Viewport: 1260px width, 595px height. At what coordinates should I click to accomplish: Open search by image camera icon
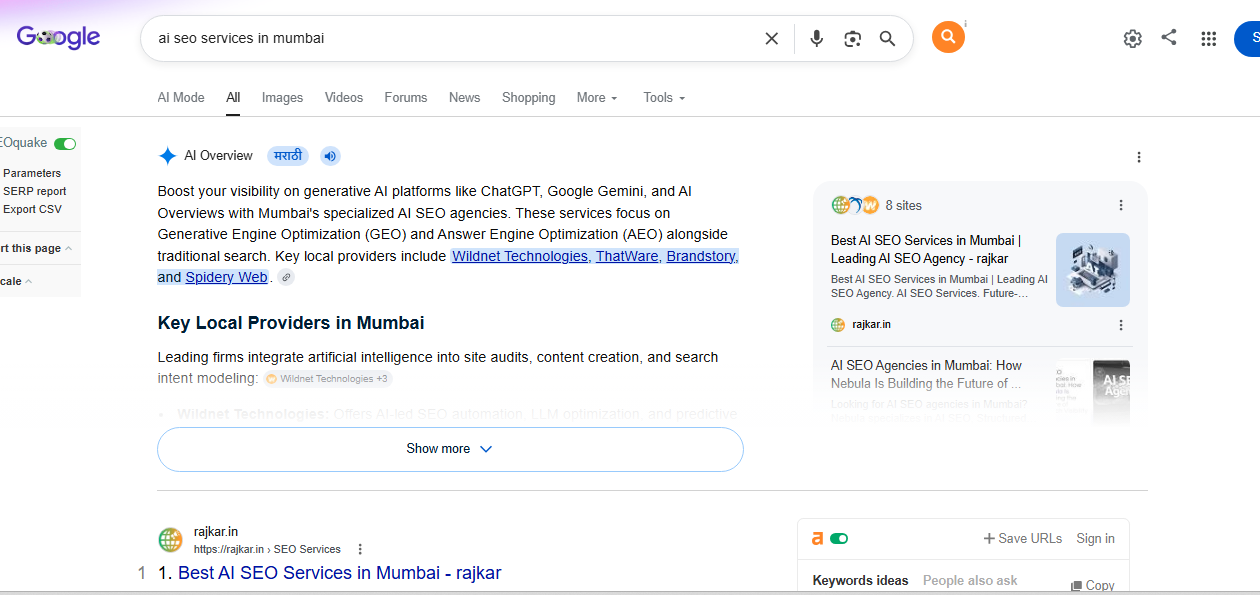click(852, 38)
